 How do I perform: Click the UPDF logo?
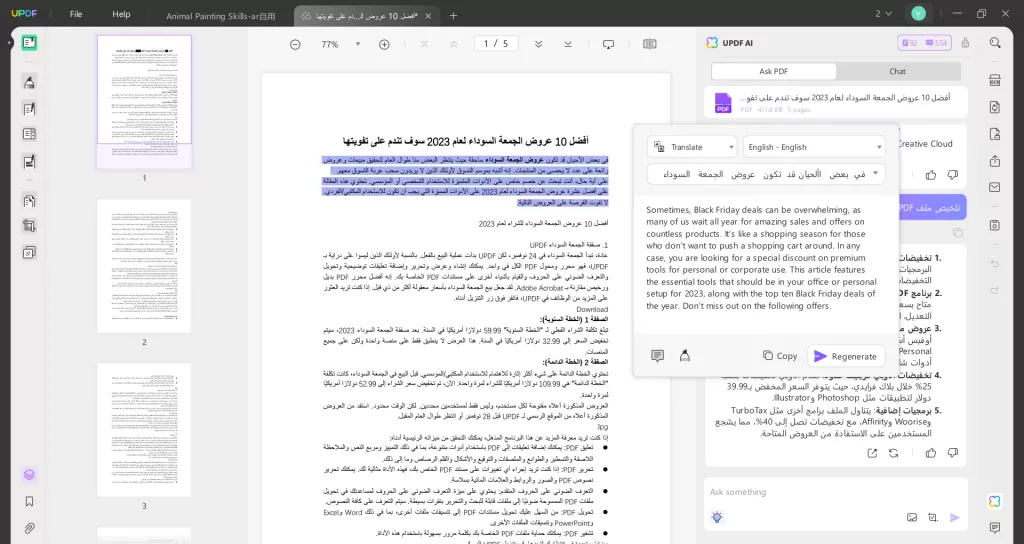click(24, 14)
